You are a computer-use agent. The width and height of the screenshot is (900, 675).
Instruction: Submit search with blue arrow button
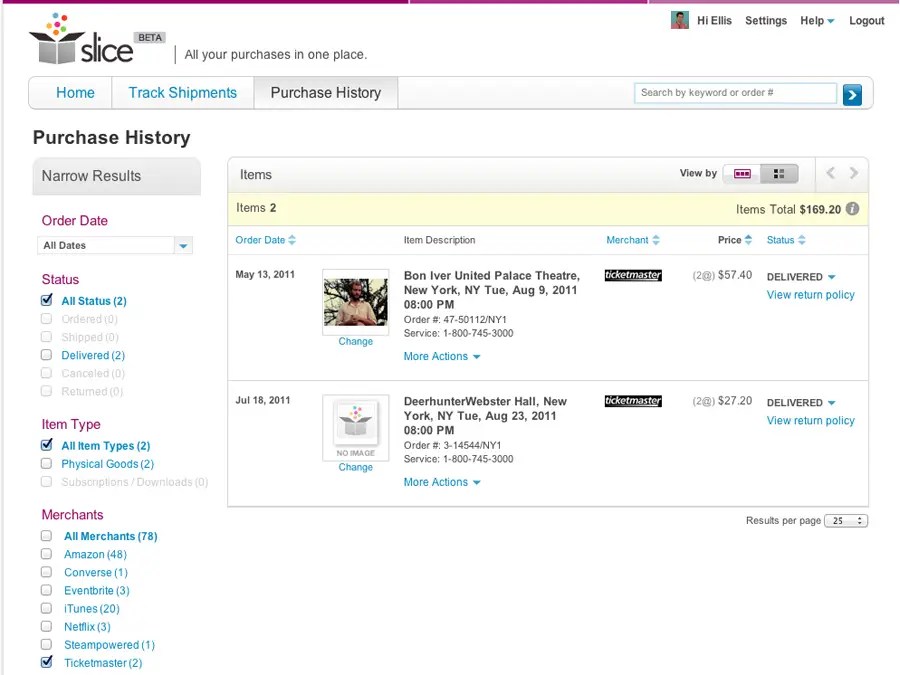point(852,95)
